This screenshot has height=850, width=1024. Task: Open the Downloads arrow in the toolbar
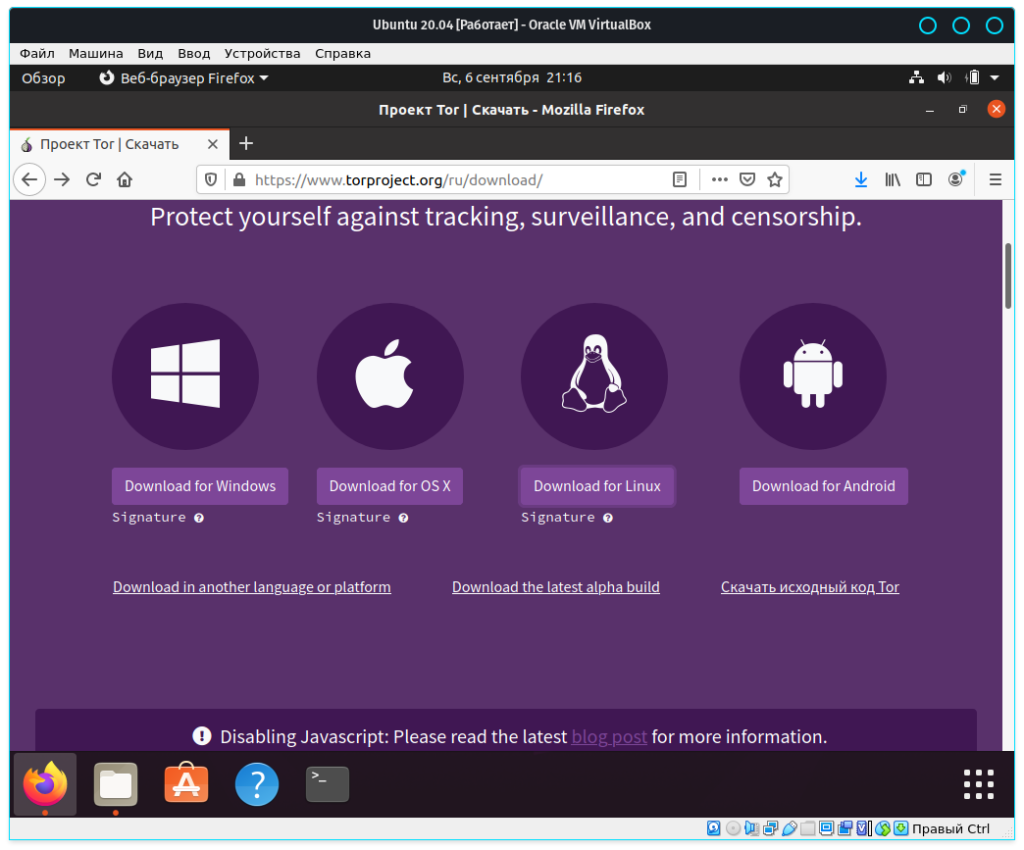pos(860,180)
